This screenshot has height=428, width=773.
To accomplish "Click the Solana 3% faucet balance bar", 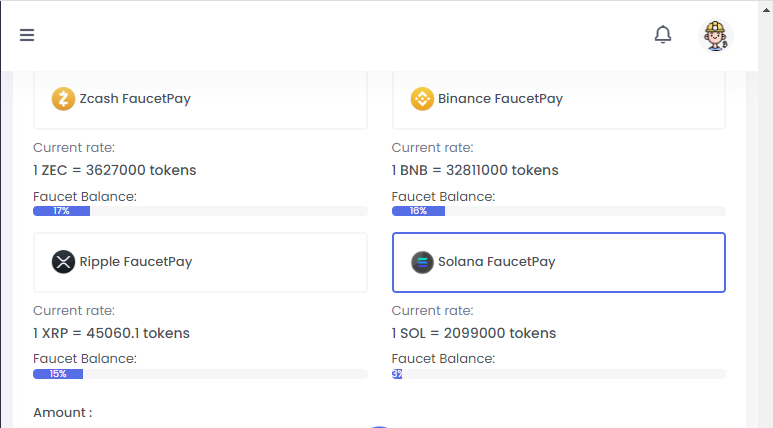I will (x=559, y=374).
